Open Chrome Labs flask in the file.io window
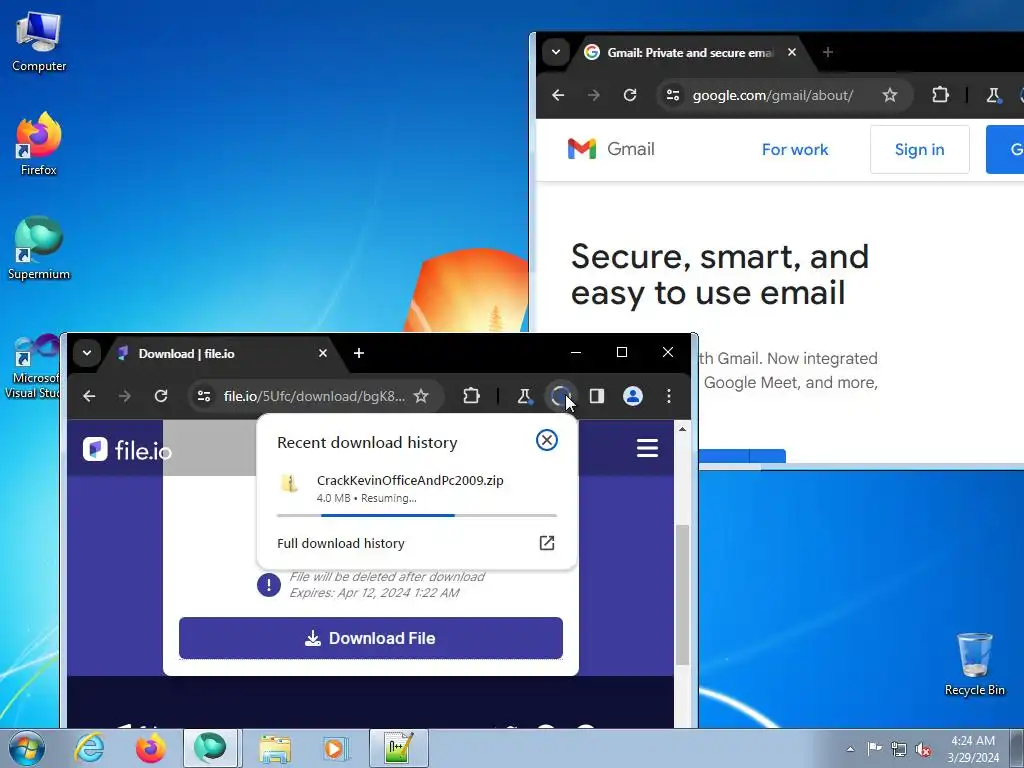Image resolution: width=1024 pixels, height=768 pixels. point(524,396)
